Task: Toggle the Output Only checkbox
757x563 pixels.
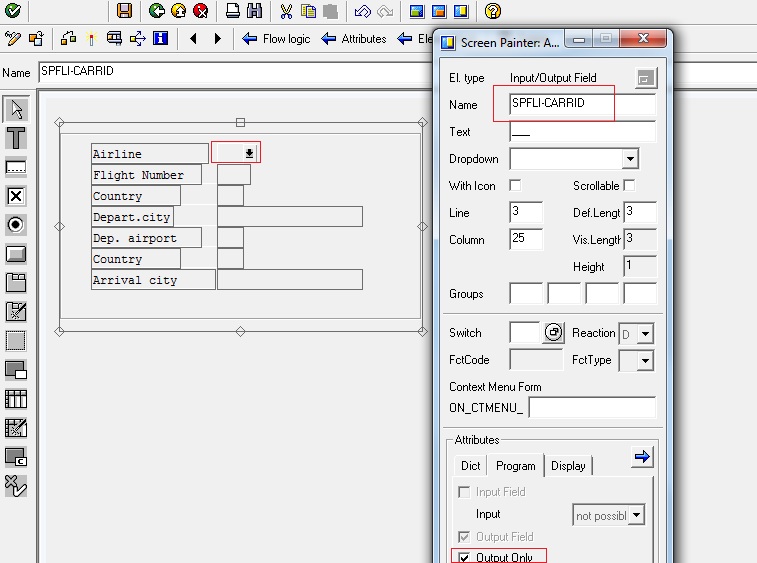Action: pyautogui.click(x=463, y=558)
